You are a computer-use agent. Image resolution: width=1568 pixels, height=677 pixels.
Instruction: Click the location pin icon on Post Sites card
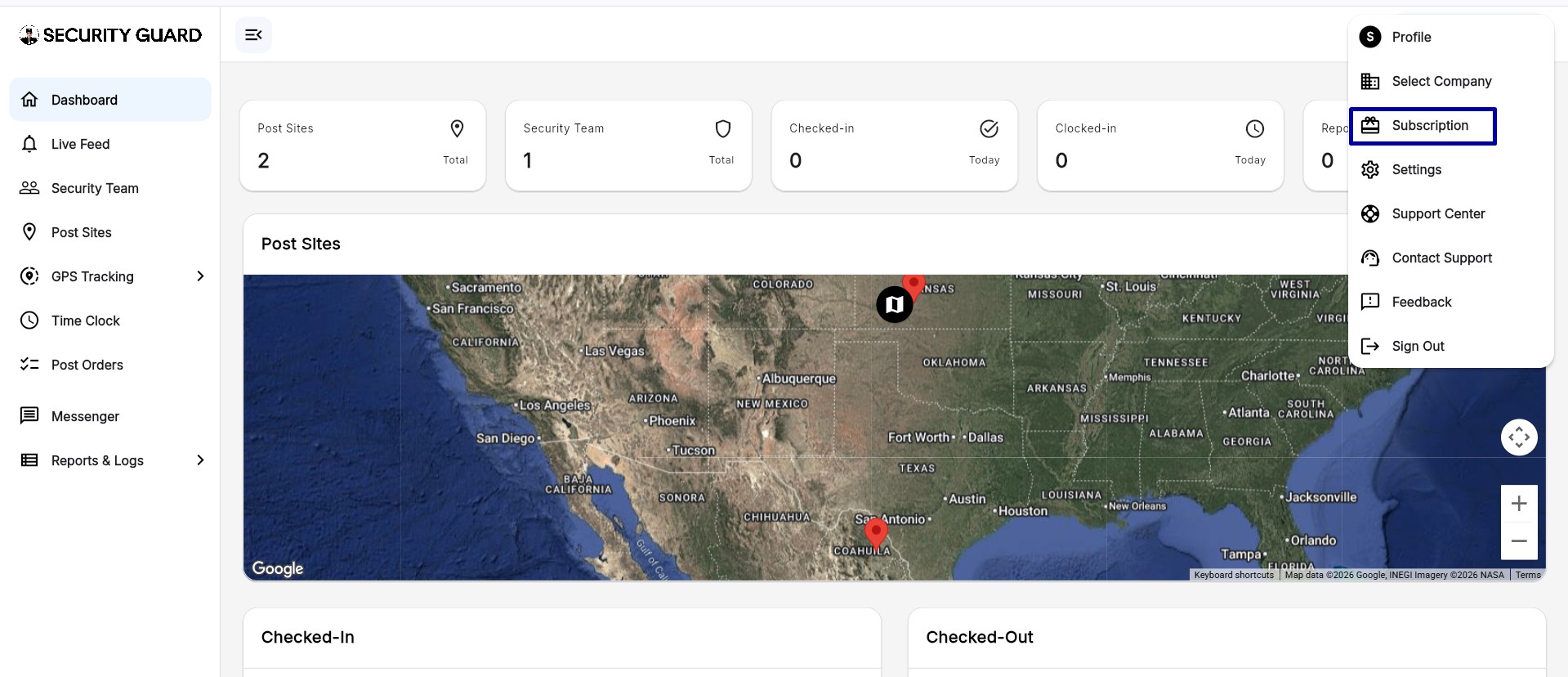pyautogui.click(x=458, y=128)
